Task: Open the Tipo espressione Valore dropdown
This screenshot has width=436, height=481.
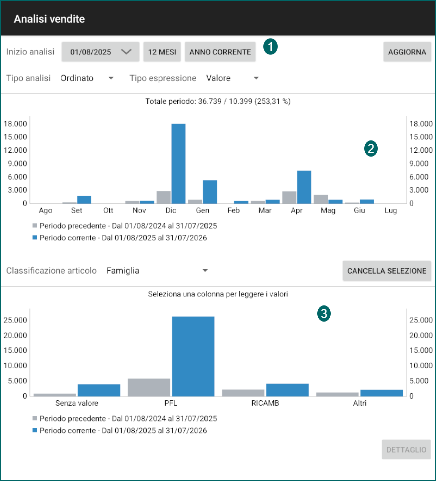Action: (x=232, y=78)
